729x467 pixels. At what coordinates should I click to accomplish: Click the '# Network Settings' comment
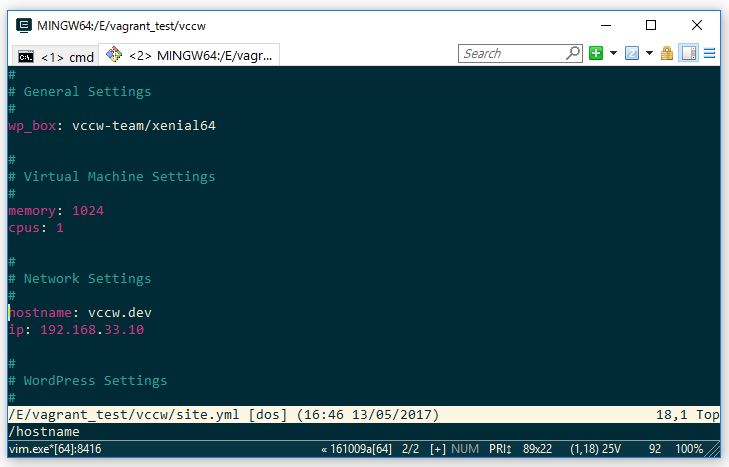tap(80, 279)
